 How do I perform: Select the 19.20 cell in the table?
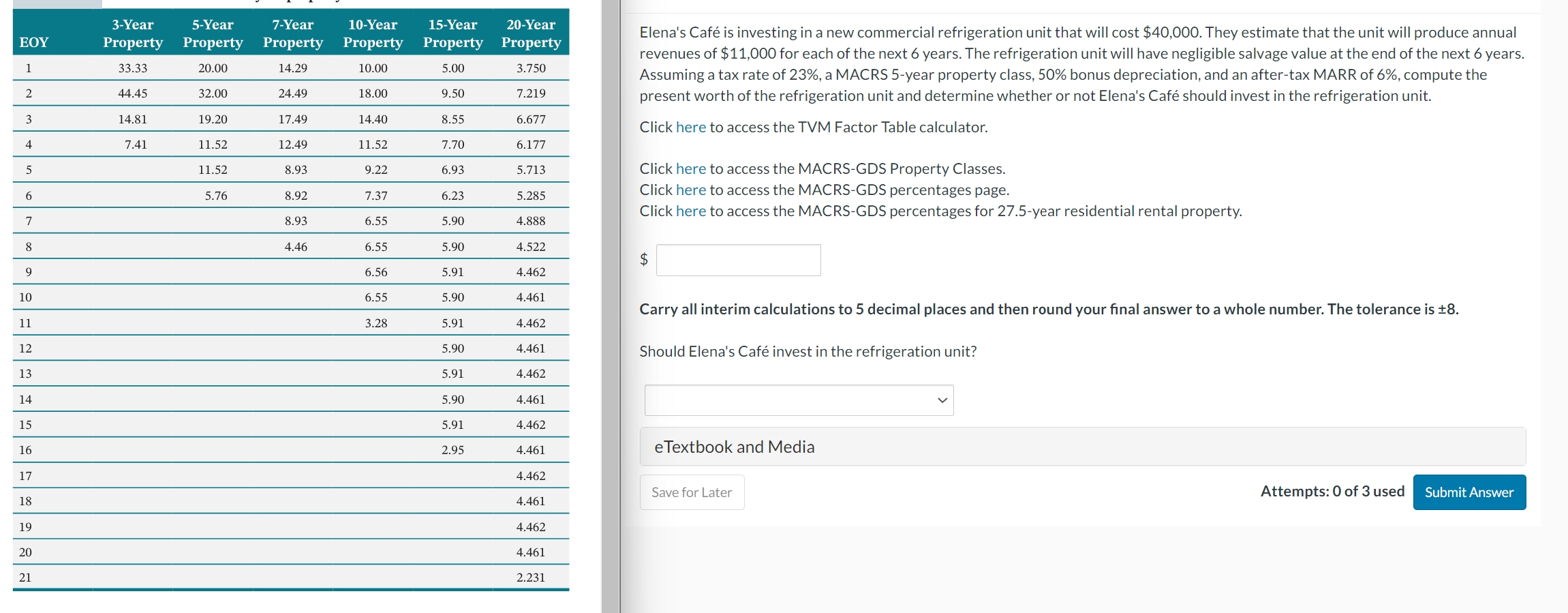click(213, 119)
